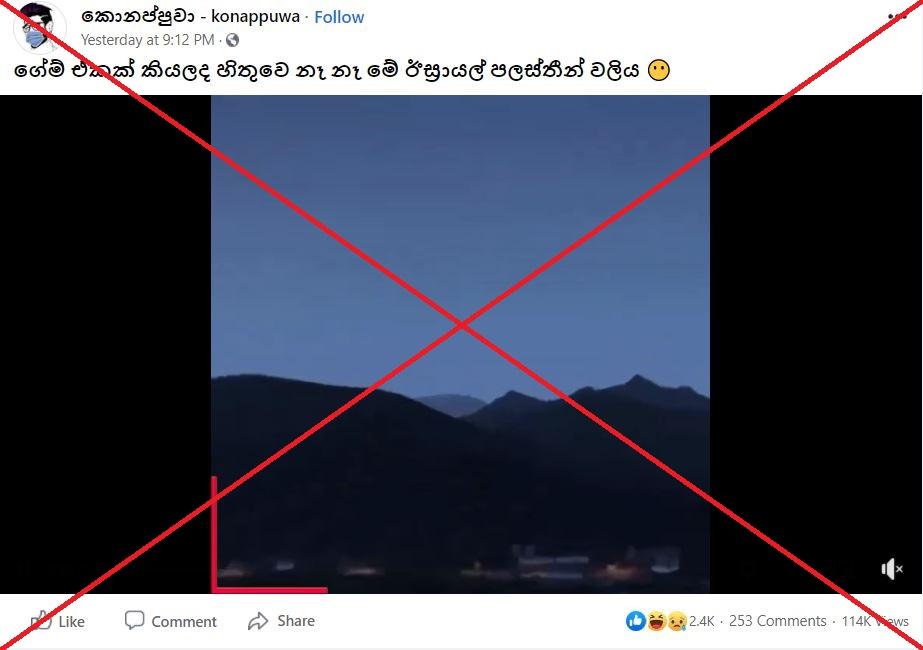Open the Comment button label
Screen dimensions: 923x650
click(184, 622)
